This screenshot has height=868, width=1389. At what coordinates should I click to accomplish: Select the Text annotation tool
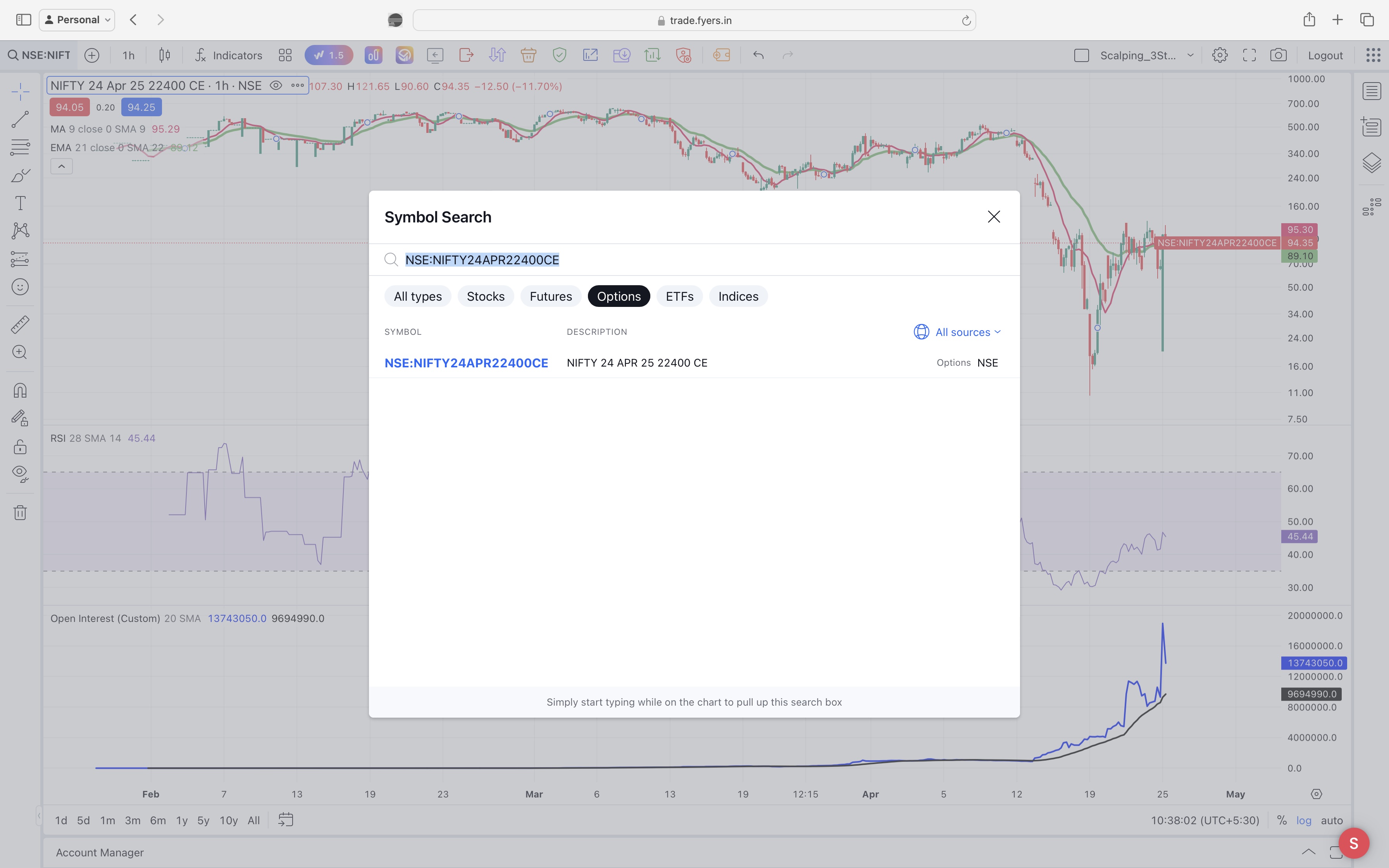click(x=20, y=203)
